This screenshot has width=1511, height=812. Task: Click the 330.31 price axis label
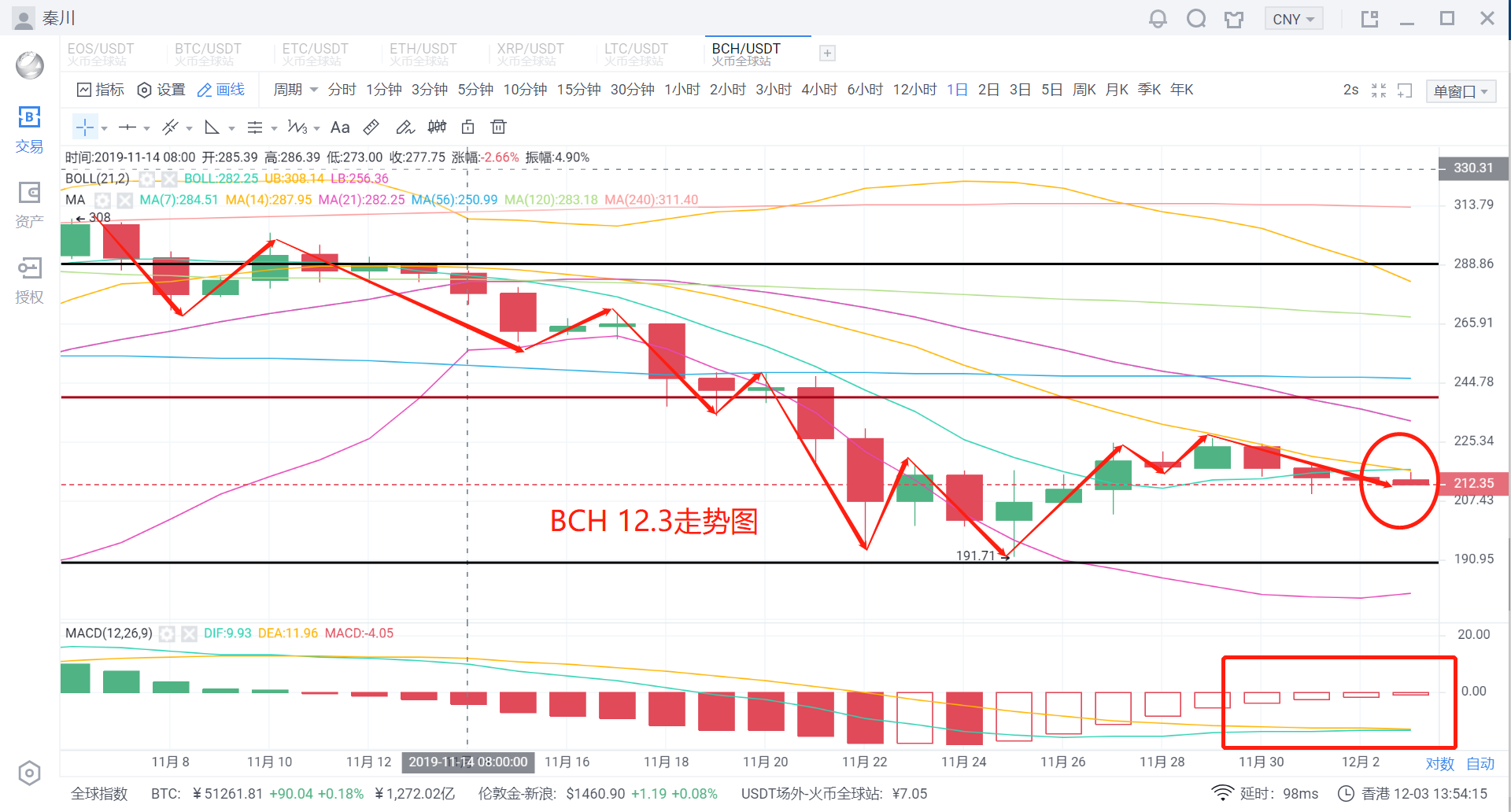1473,168
